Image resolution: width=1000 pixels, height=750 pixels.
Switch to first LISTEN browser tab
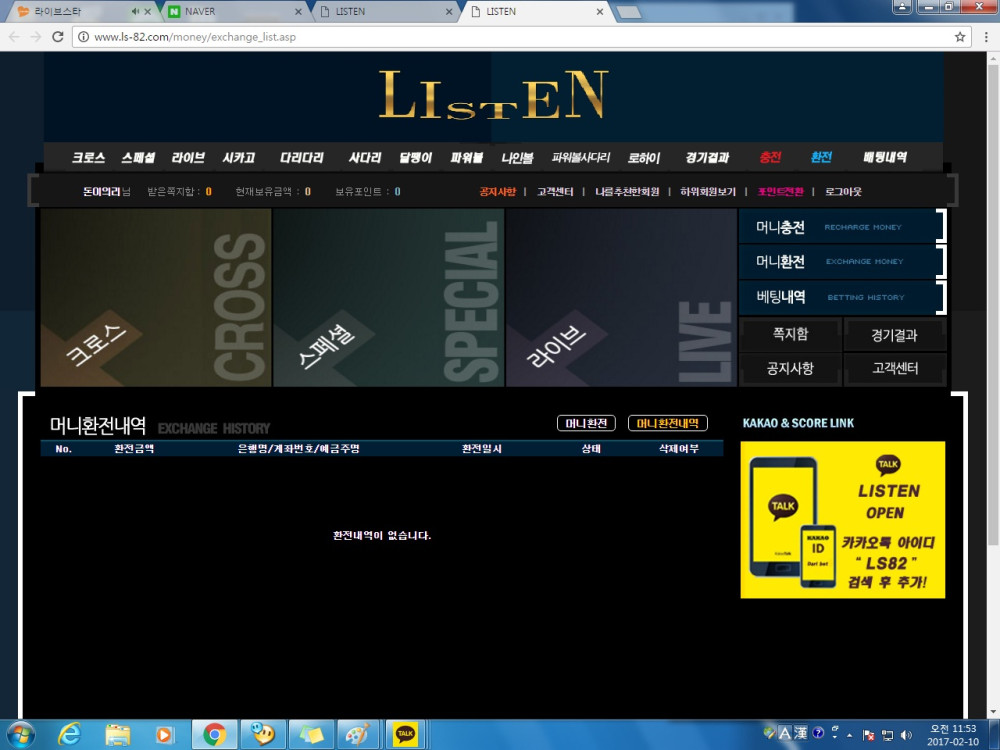(x=384, y=11)
